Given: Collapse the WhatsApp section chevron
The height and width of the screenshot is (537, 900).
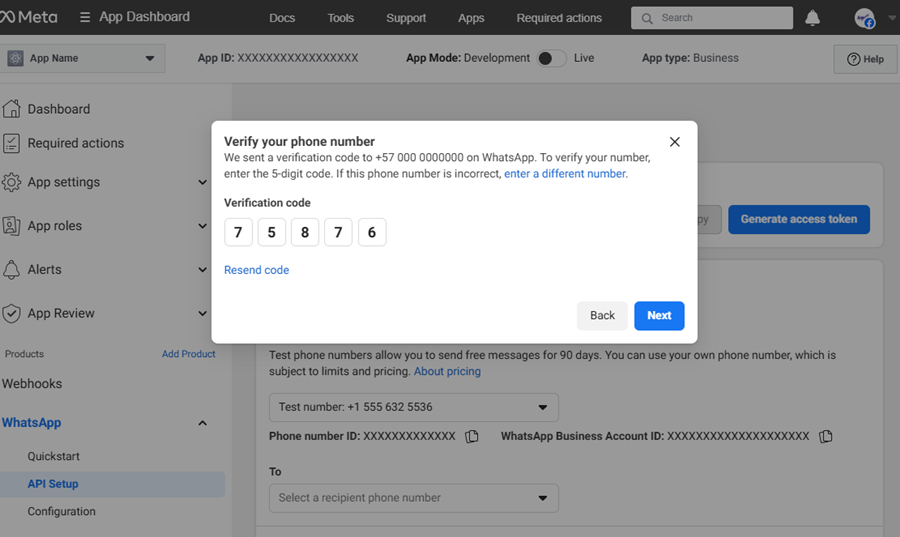Looking at the screenshot, I should (202, 423).
